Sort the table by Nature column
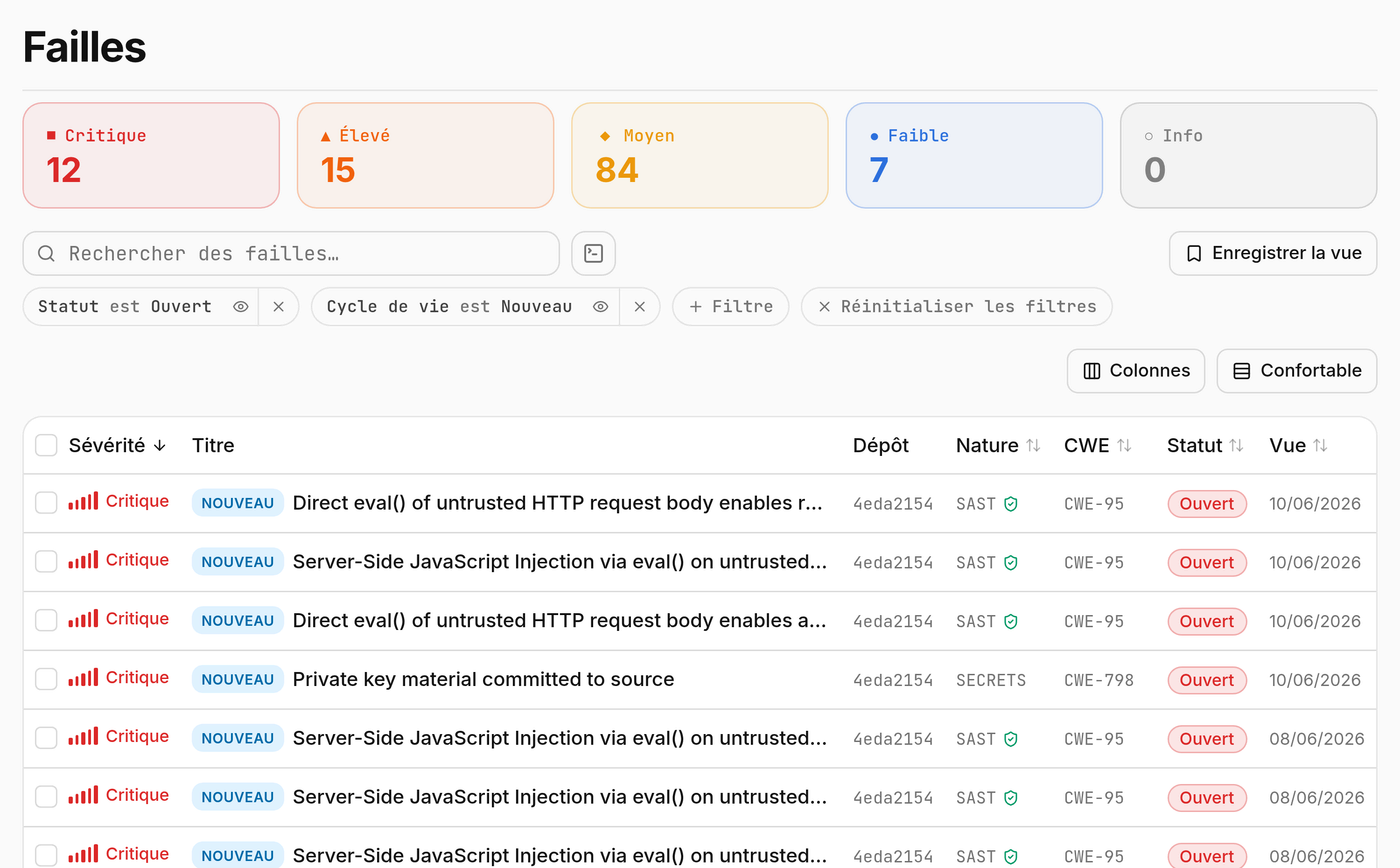This screenshot has width=1400, height=868. (x=998, y=445)
